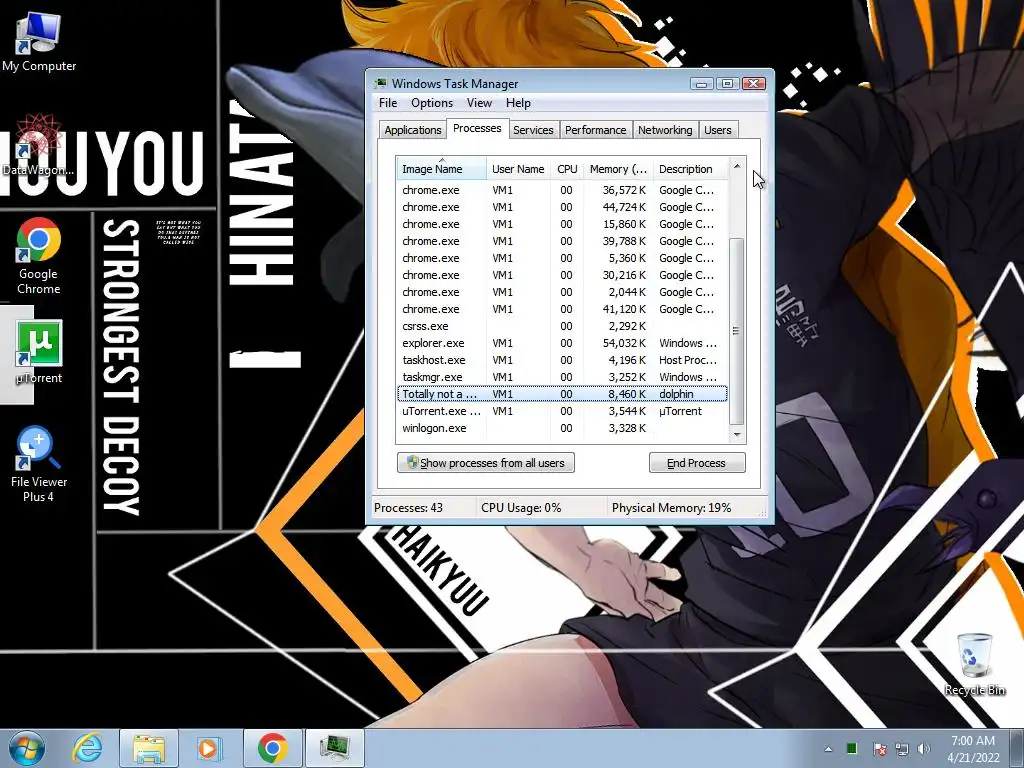Sort by Image Name column header
The height and width of the screenshot is (768, 1024).
click(441, 168)
